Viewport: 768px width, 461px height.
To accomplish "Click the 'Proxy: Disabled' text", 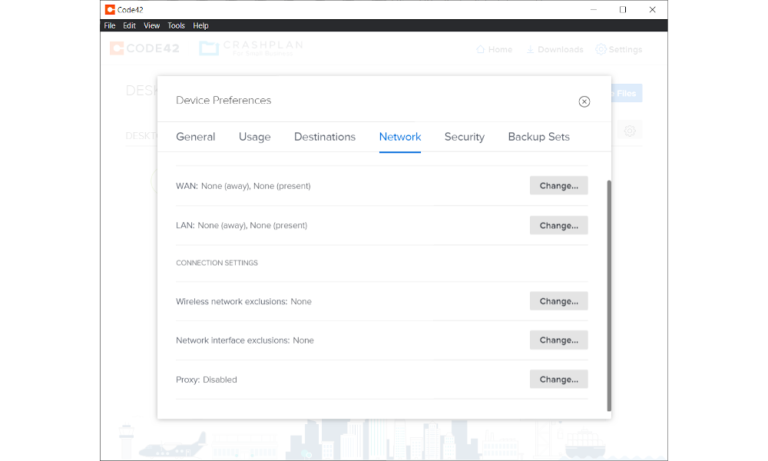I will [x=206, y=380].
